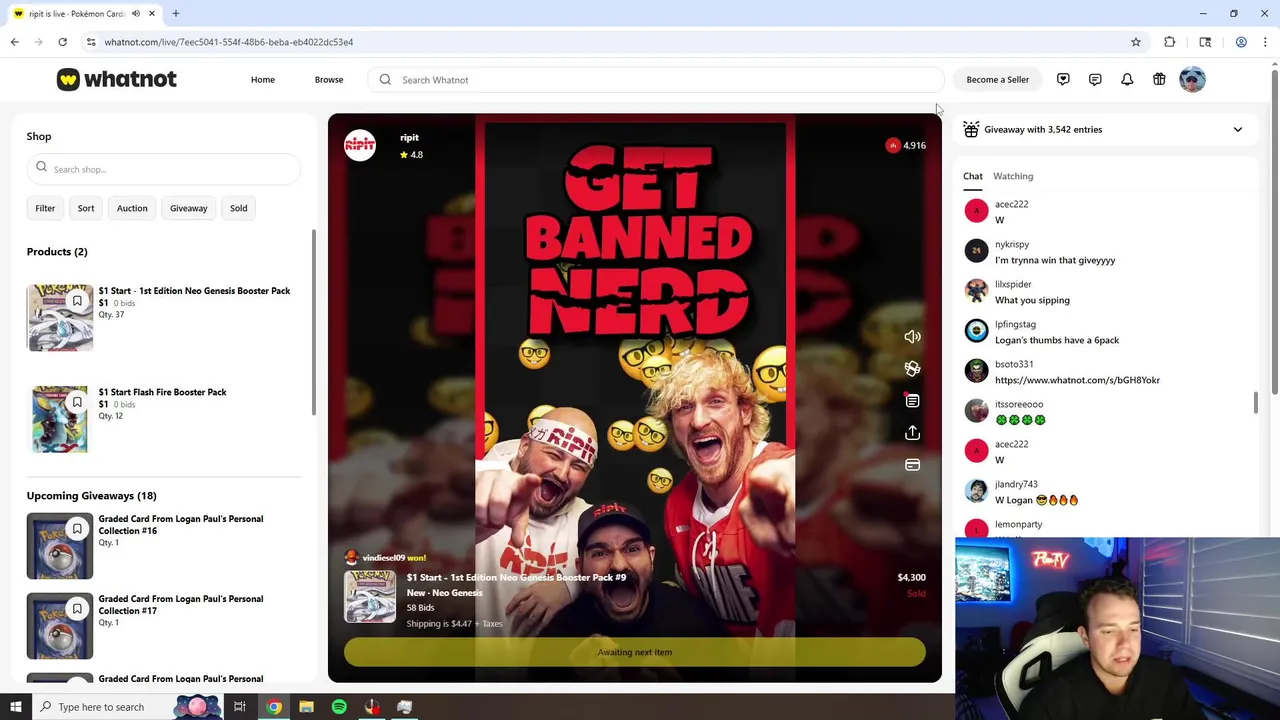
Task: Open the whatnot link posted by bsoto331
Action: pos(1077,380)
